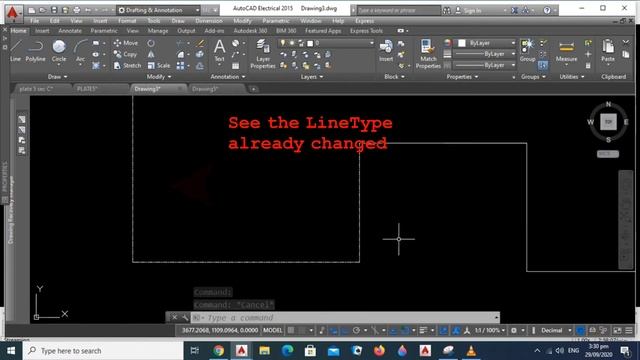640x360 pixels.
Task: Click the keyword search field in title bar
Action: point(398,10)
